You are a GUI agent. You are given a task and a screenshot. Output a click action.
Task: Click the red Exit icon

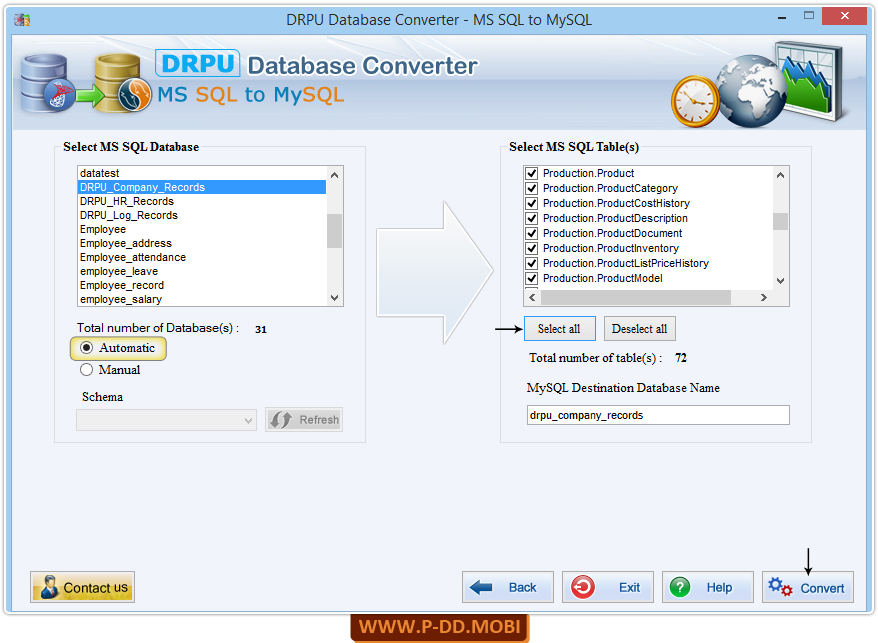coord(583,588)
